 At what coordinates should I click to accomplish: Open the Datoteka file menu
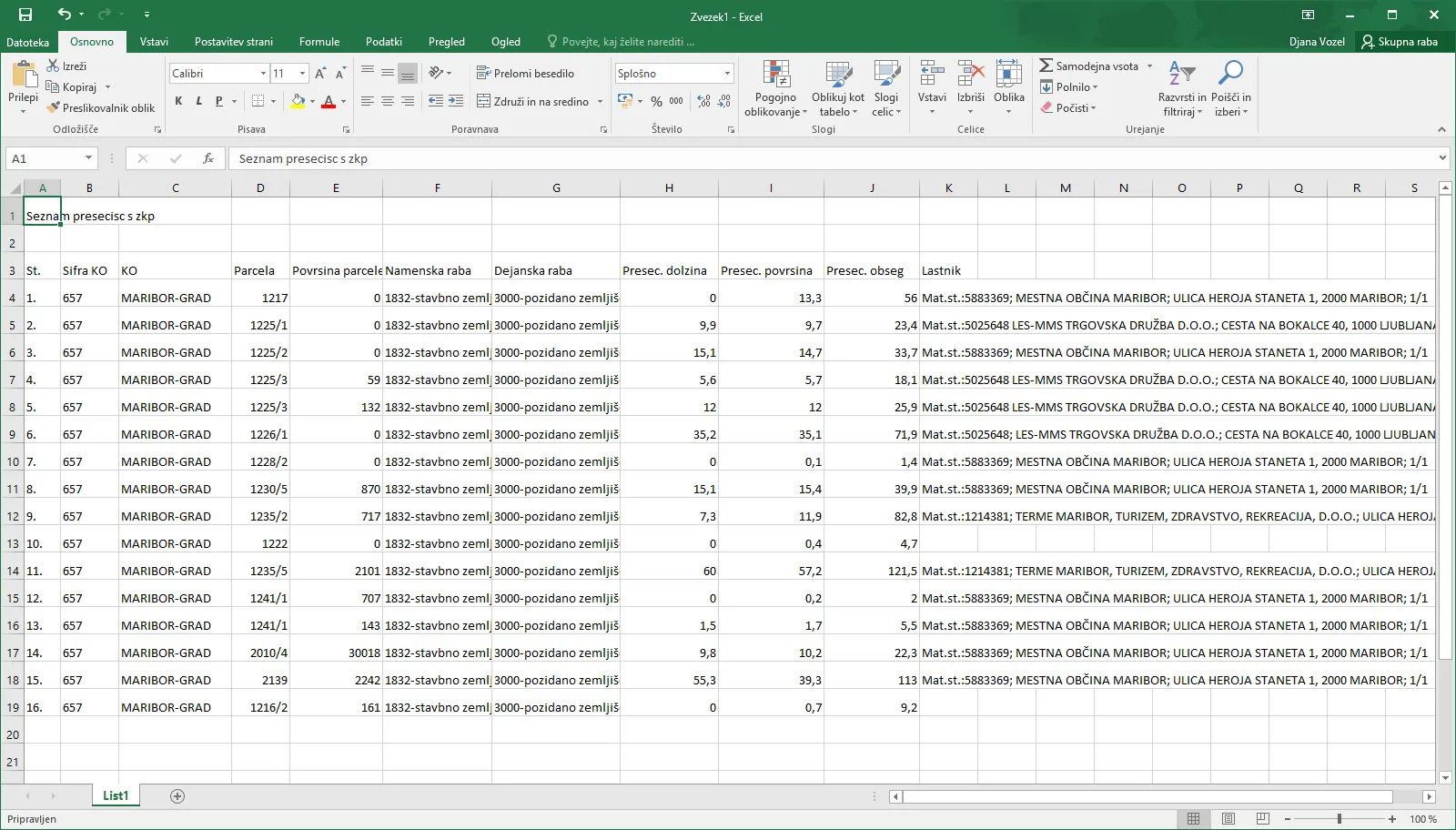pos(27,42)
